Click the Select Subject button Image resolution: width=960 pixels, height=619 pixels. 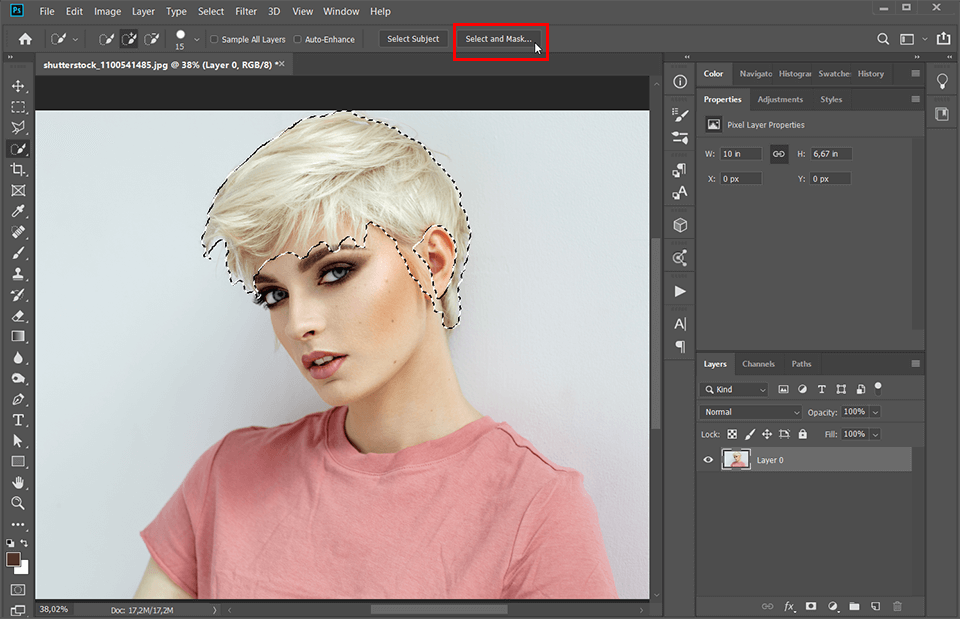coord(413,39)
